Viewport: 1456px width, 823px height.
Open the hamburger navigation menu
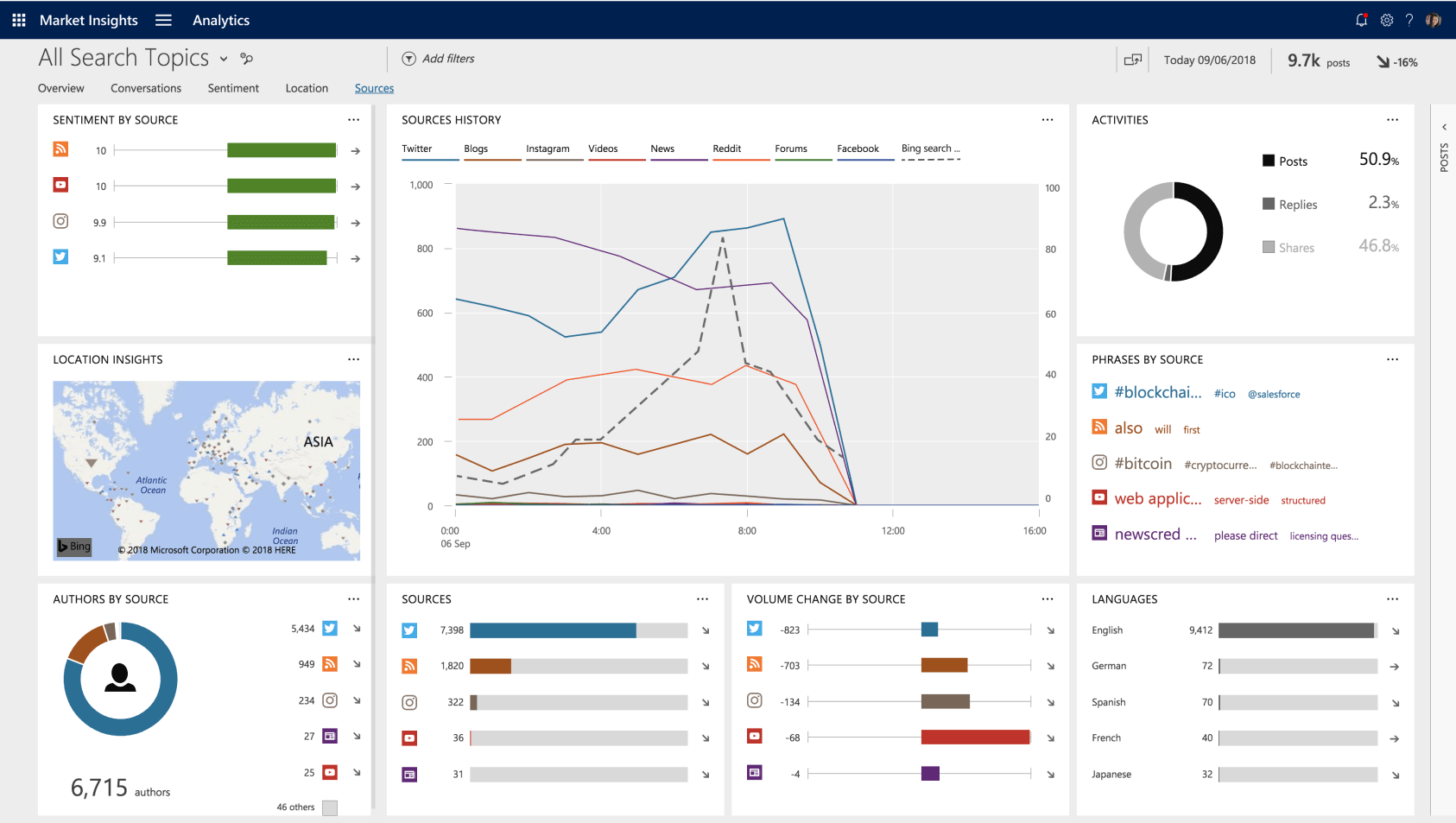[x=163, y=20]
